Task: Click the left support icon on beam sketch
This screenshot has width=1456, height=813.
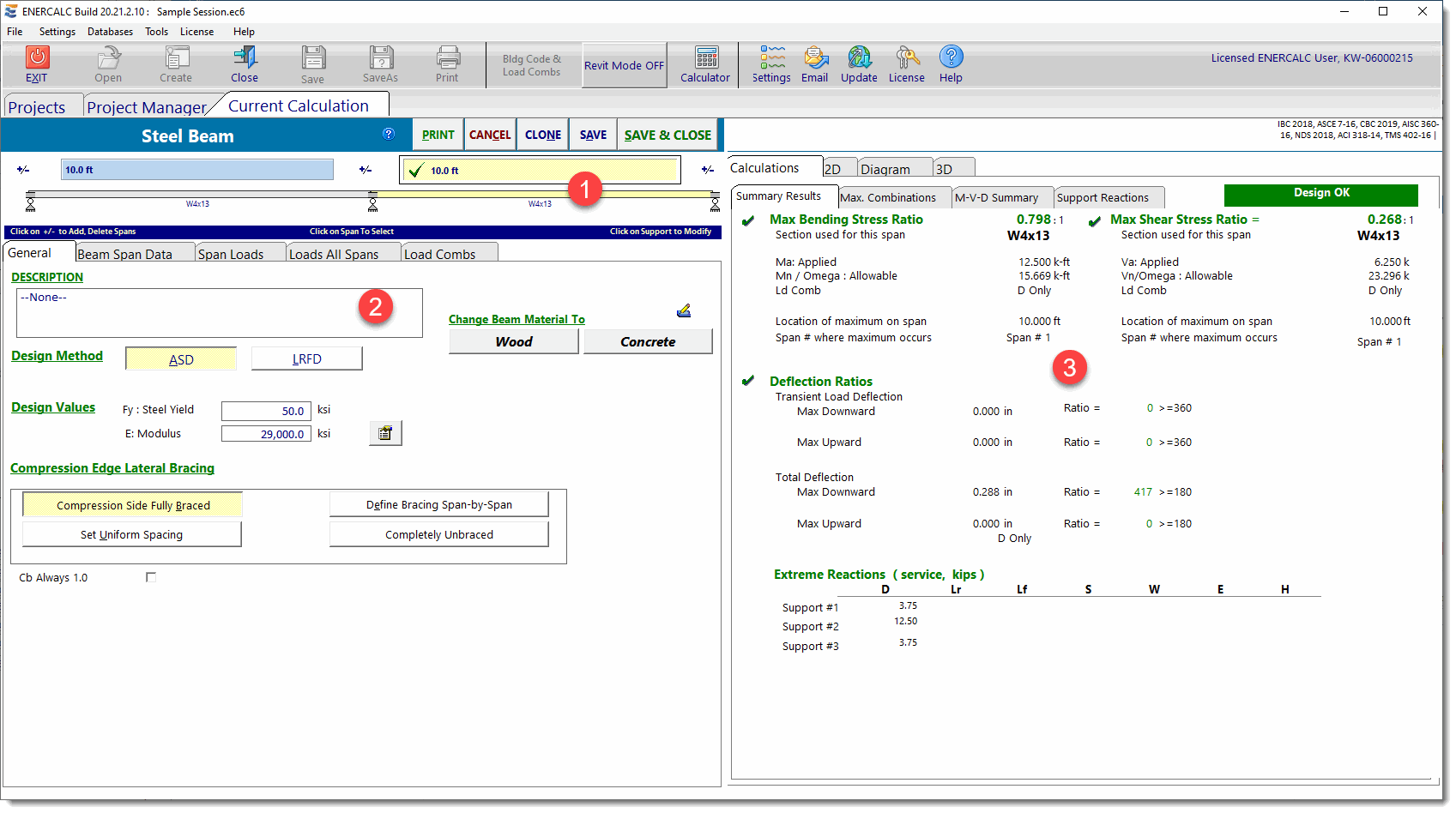Action: click(31, 204)
